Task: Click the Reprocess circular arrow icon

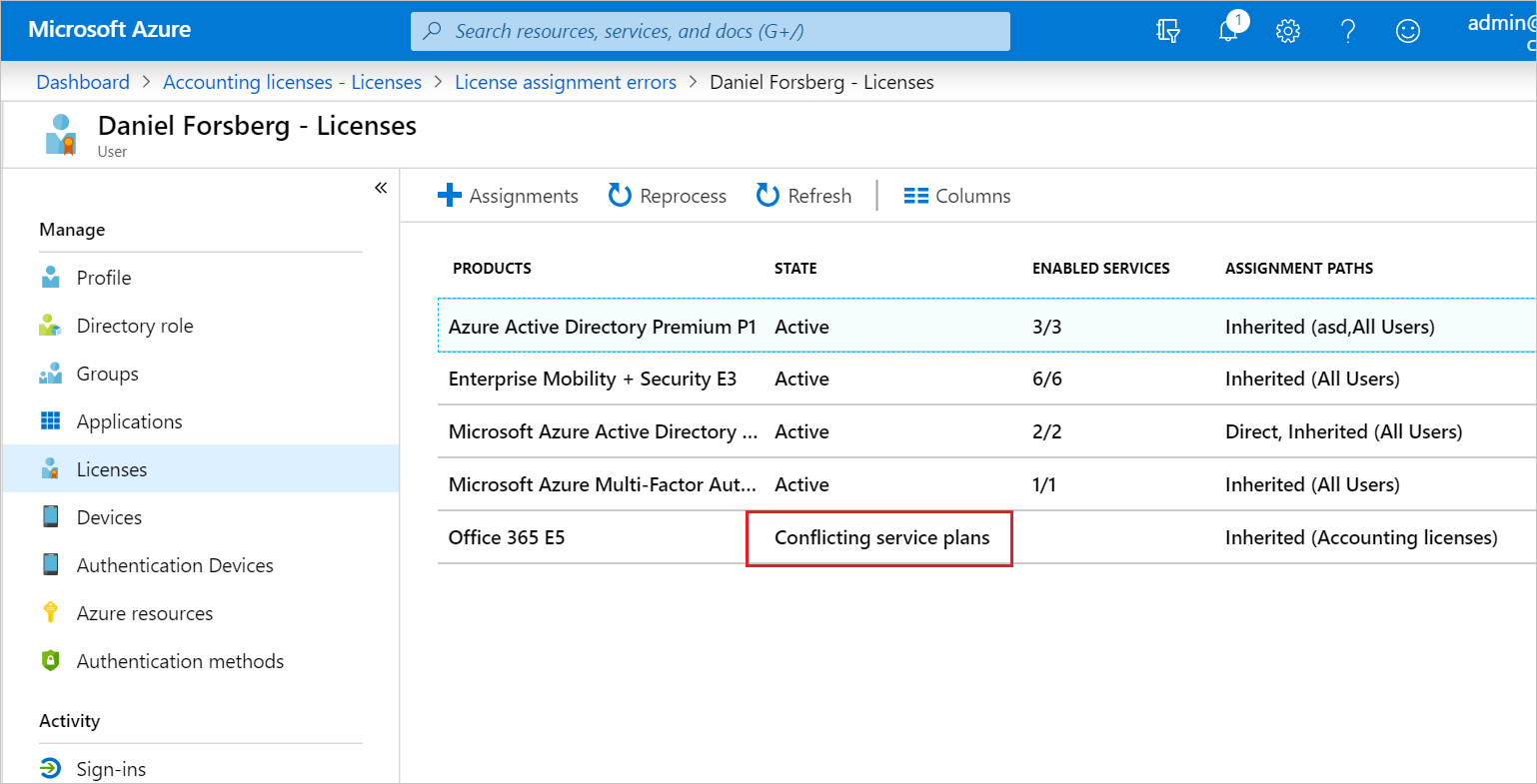Action: click(620, 196)
